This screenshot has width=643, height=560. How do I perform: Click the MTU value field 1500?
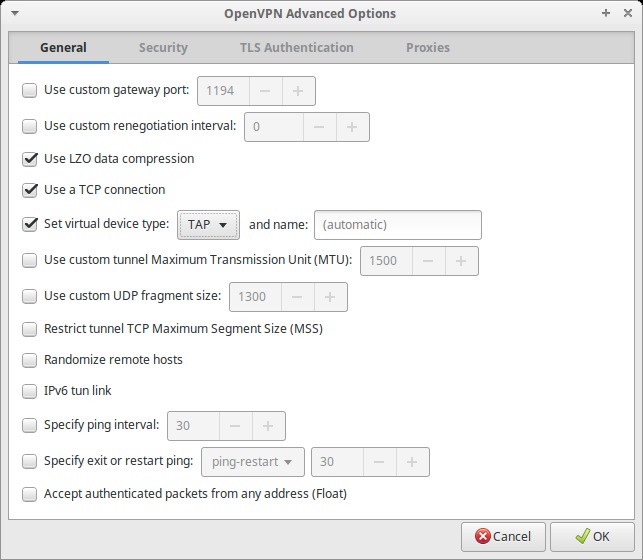[x=386, y=261]
